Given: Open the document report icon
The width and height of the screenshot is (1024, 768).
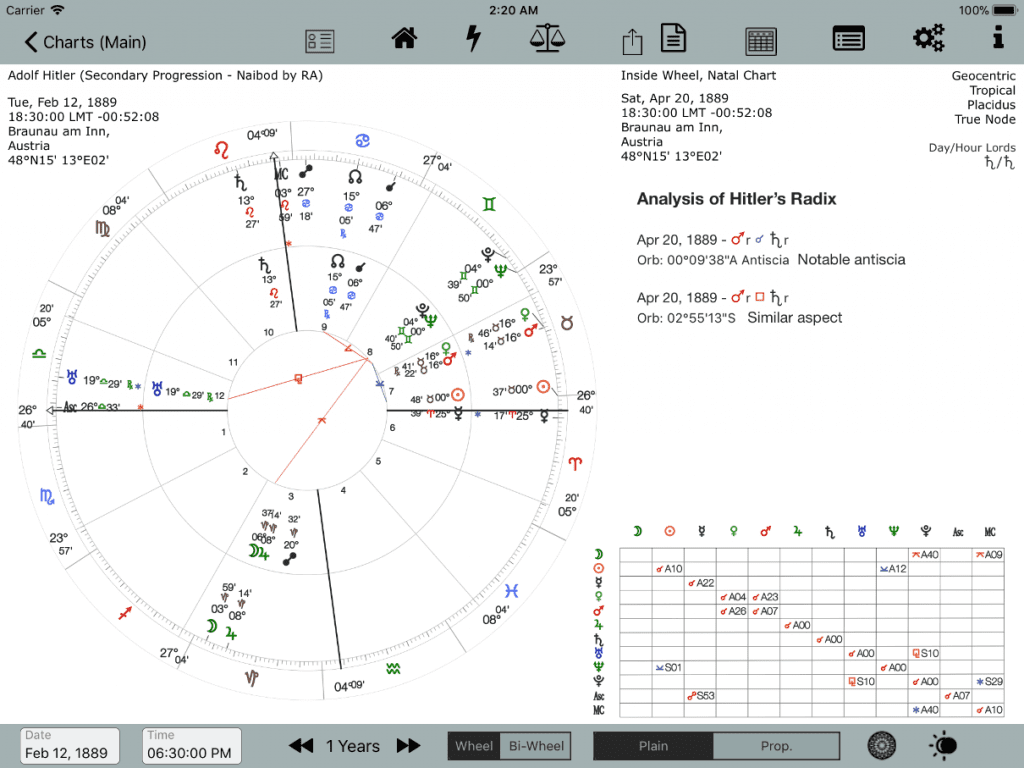Looking at the screenshot, I should tap(673, 38).
